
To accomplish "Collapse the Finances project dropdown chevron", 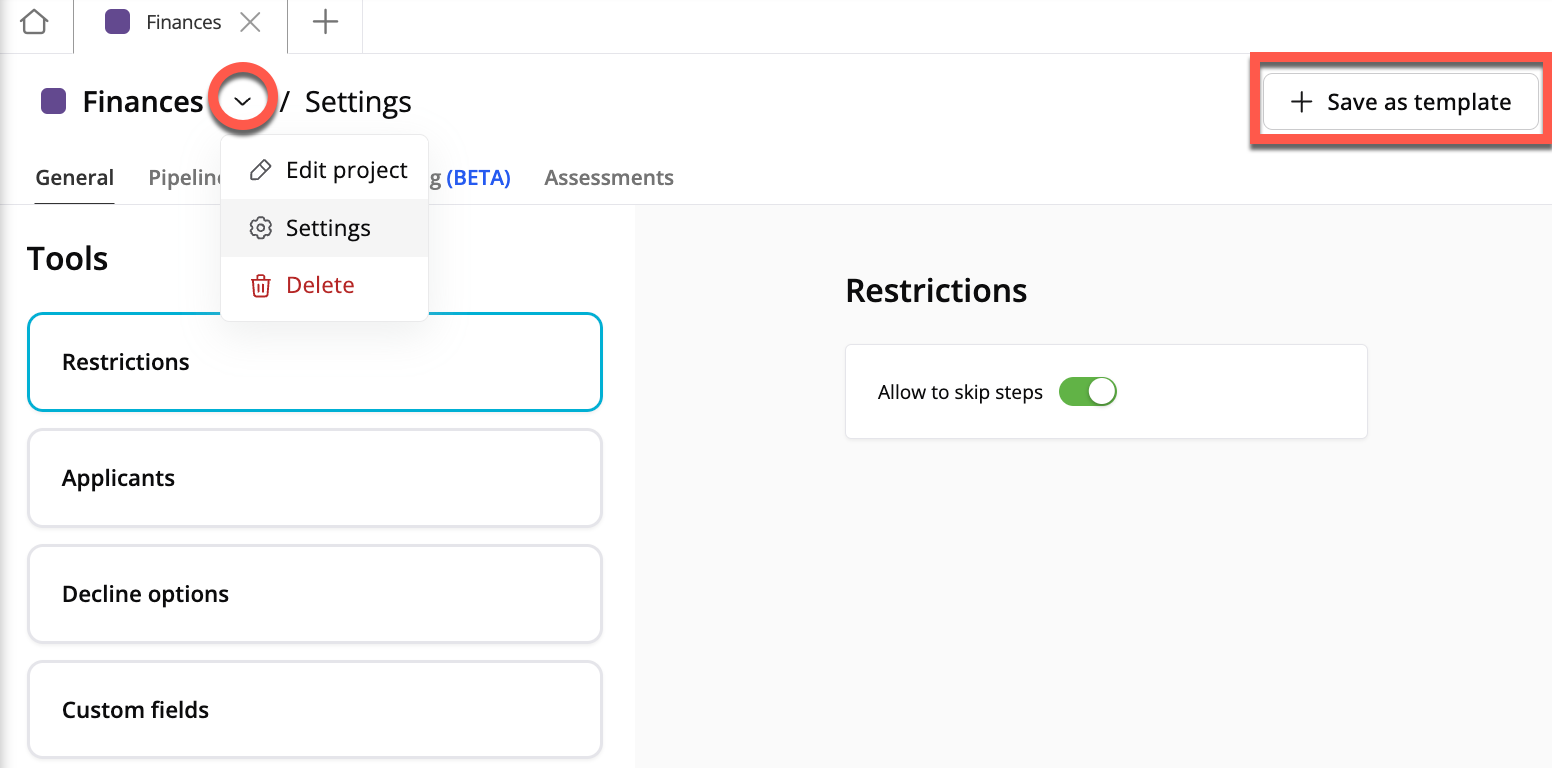I will pos(242,101).
